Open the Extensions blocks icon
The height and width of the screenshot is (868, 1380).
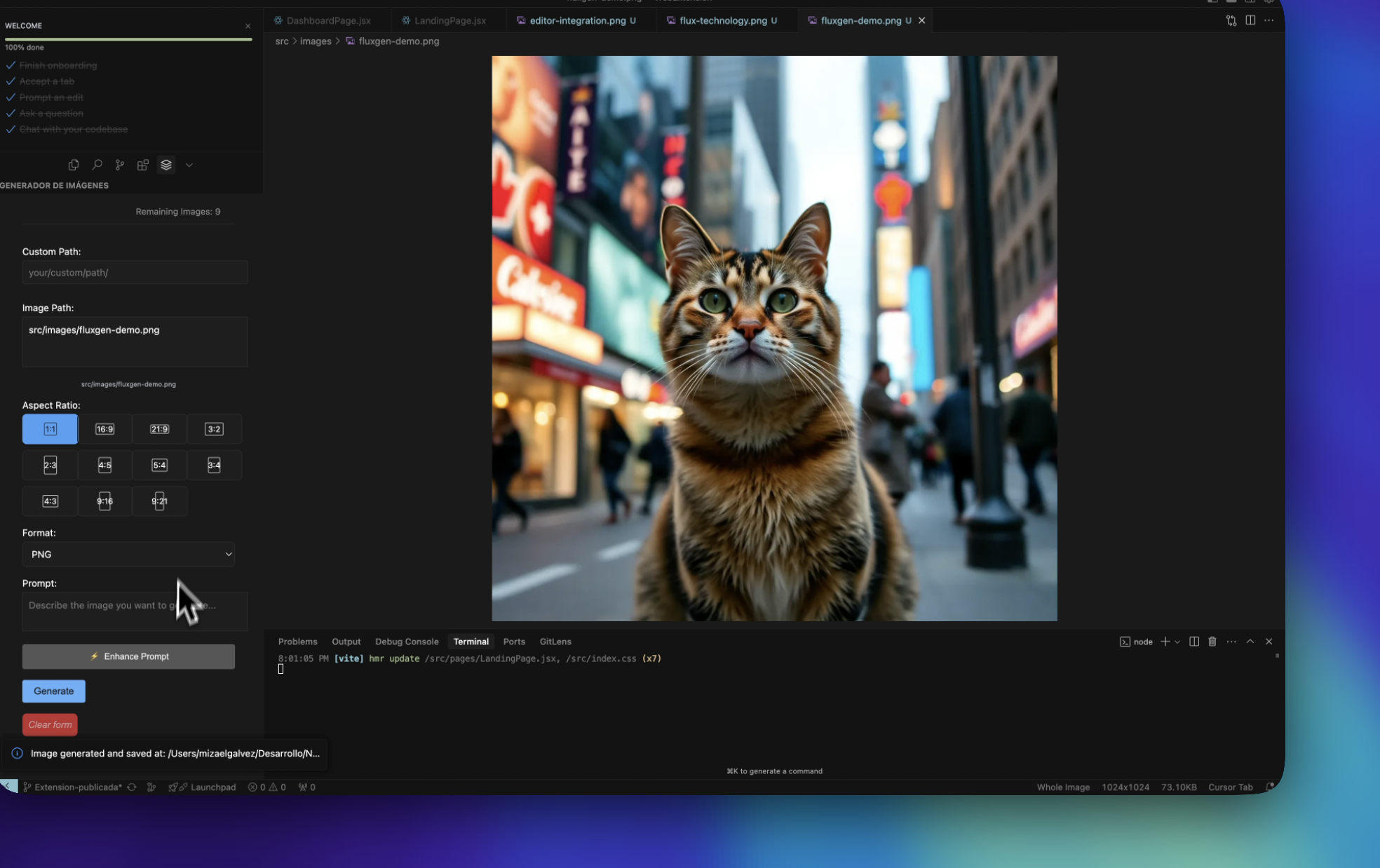click(x=143, y=165)
